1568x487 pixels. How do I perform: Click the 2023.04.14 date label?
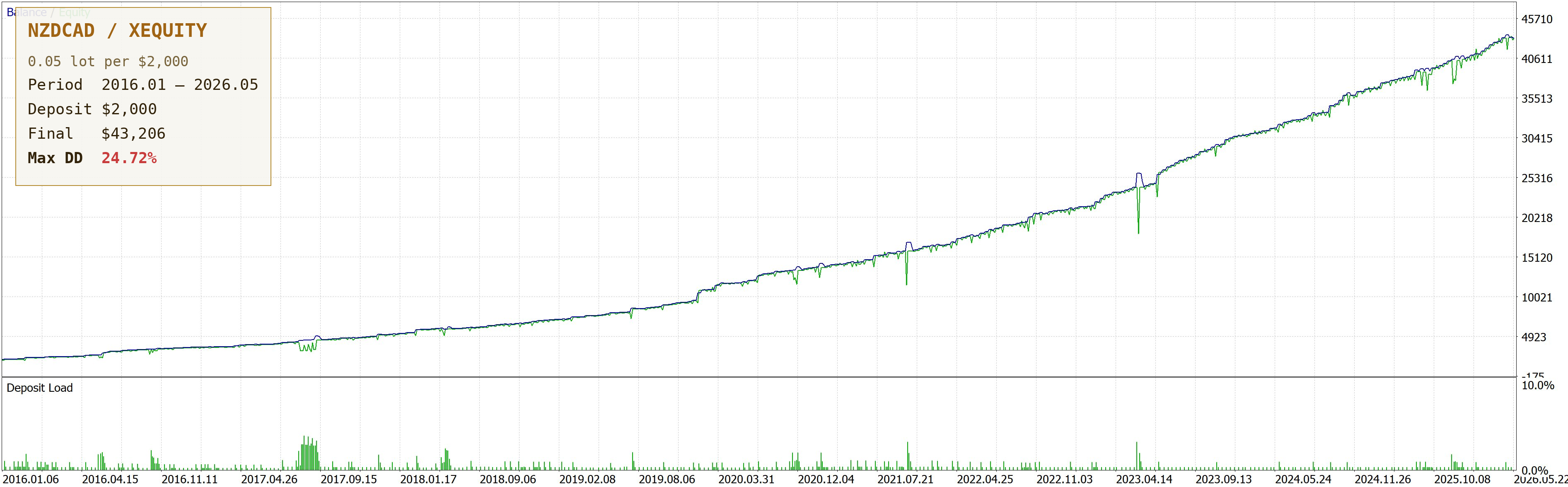[x=1144, y=479]
